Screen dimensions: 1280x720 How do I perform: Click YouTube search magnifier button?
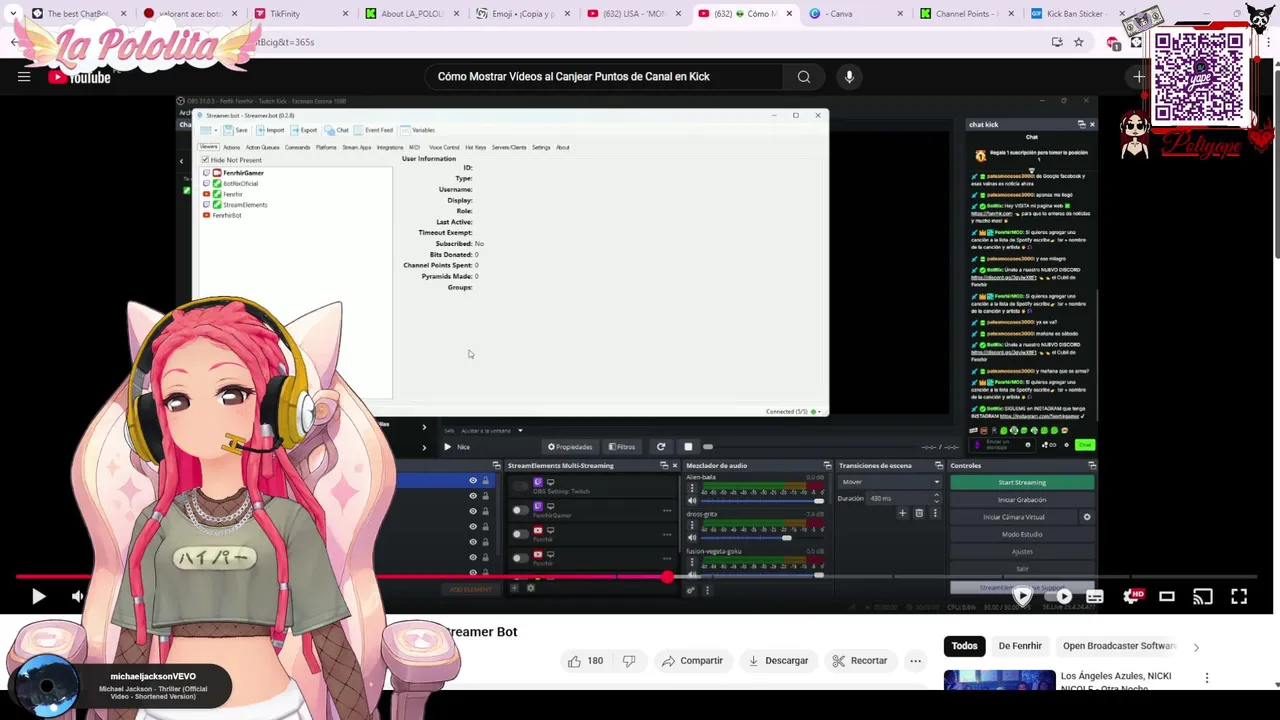[803, 77]
